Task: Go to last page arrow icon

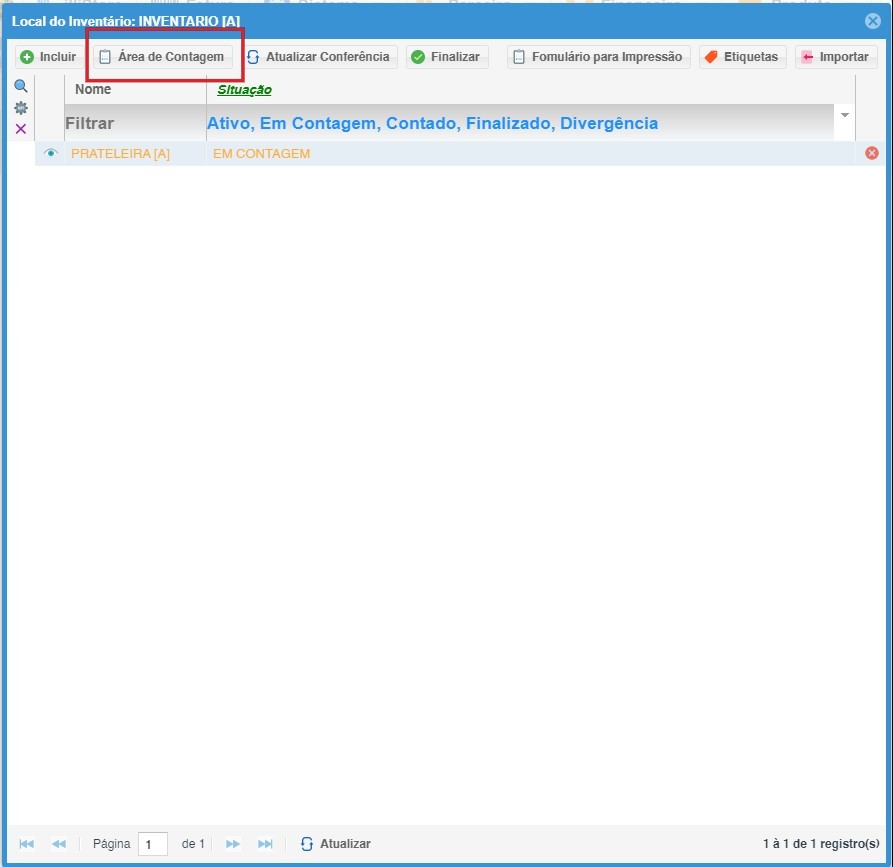Action: point(265,844)
